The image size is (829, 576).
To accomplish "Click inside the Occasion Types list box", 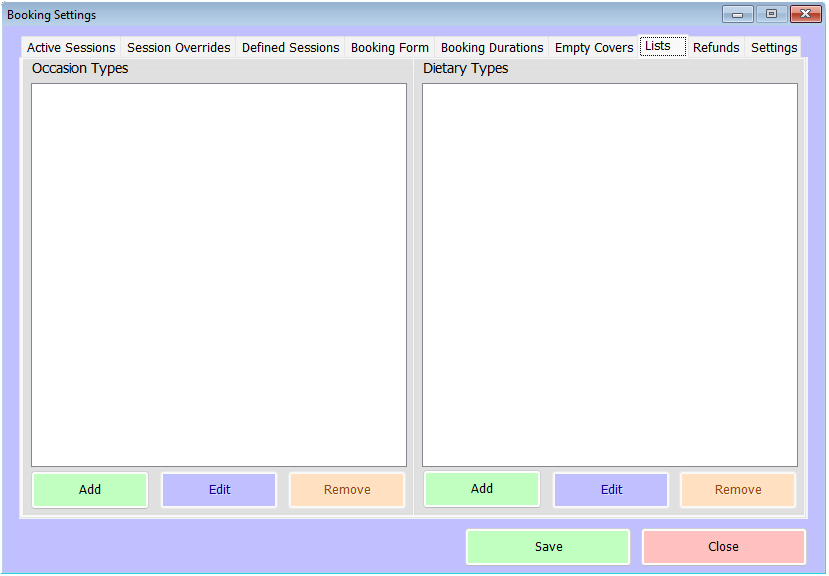I will (x=219, y=275).
